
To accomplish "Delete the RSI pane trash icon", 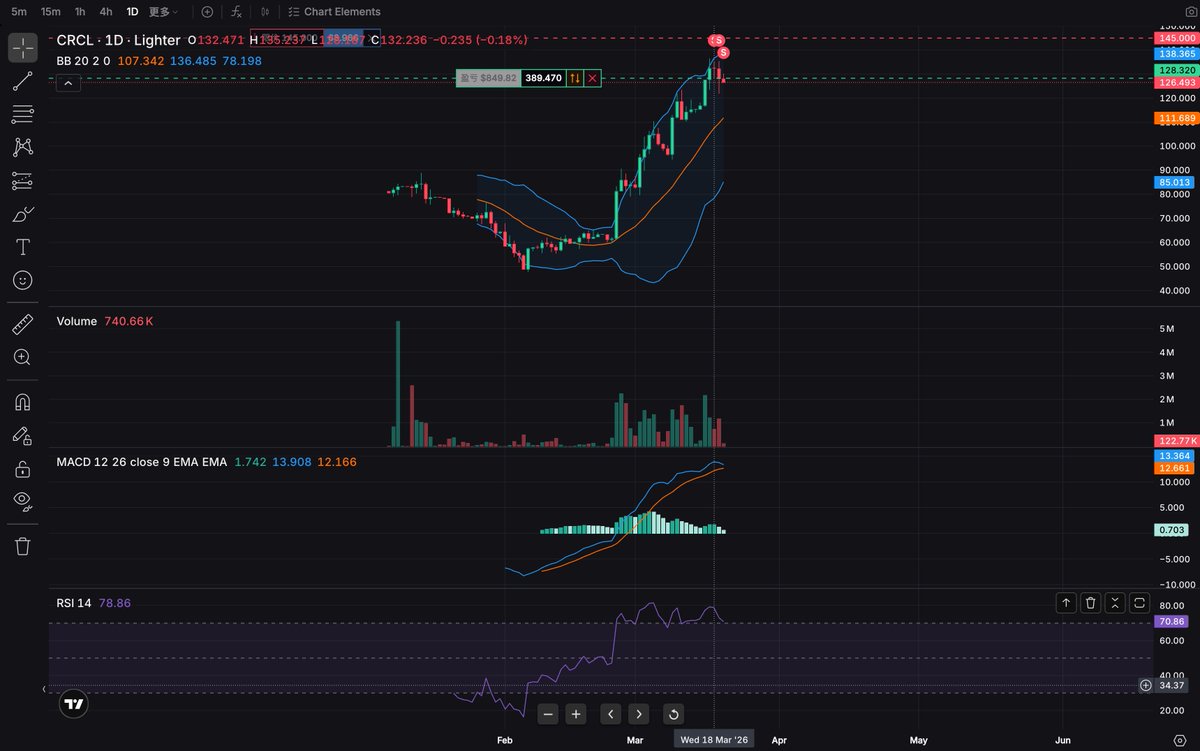I will click(1090, 603).
